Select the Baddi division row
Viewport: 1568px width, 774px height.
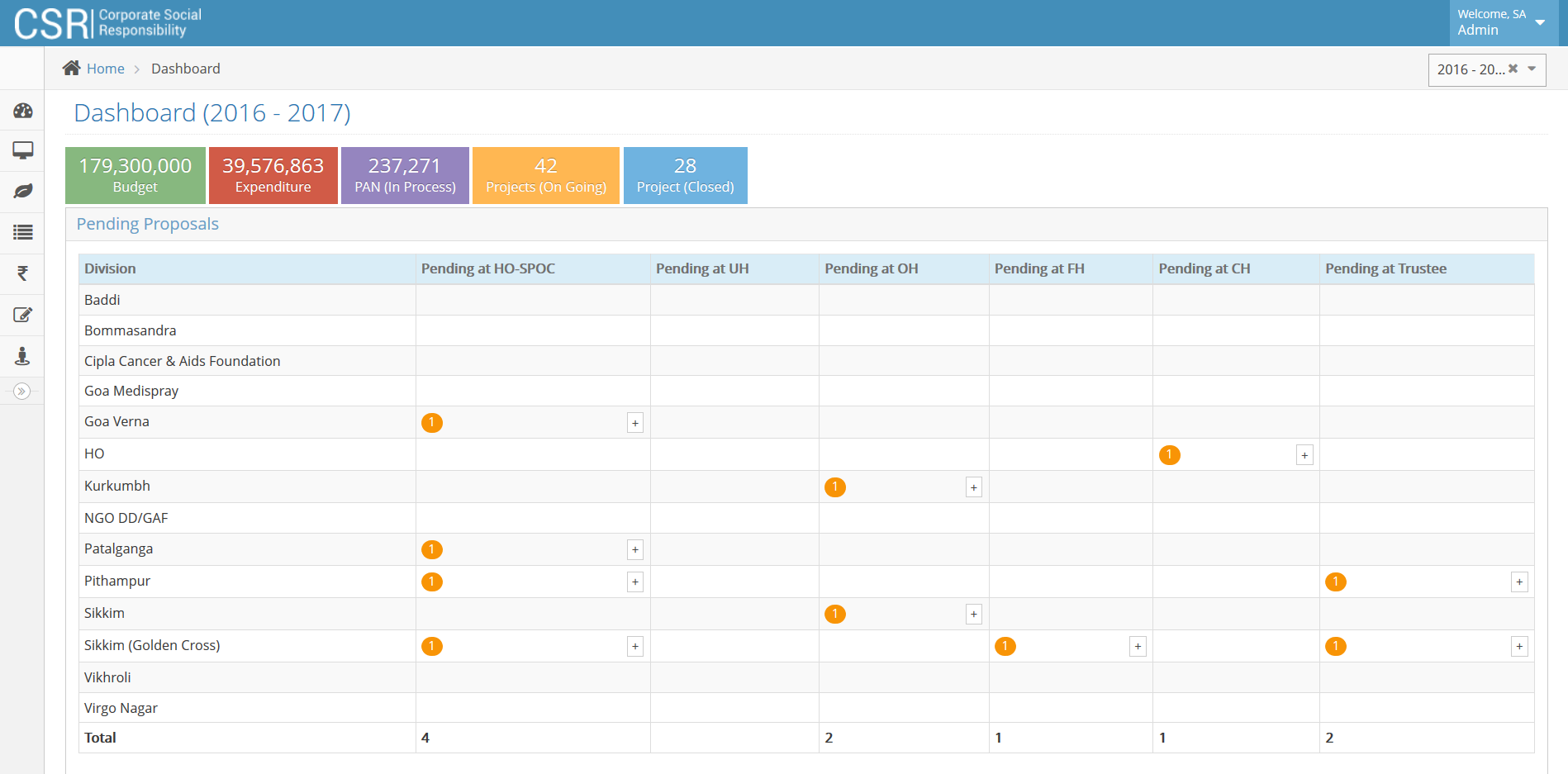(x=806, y=300)
